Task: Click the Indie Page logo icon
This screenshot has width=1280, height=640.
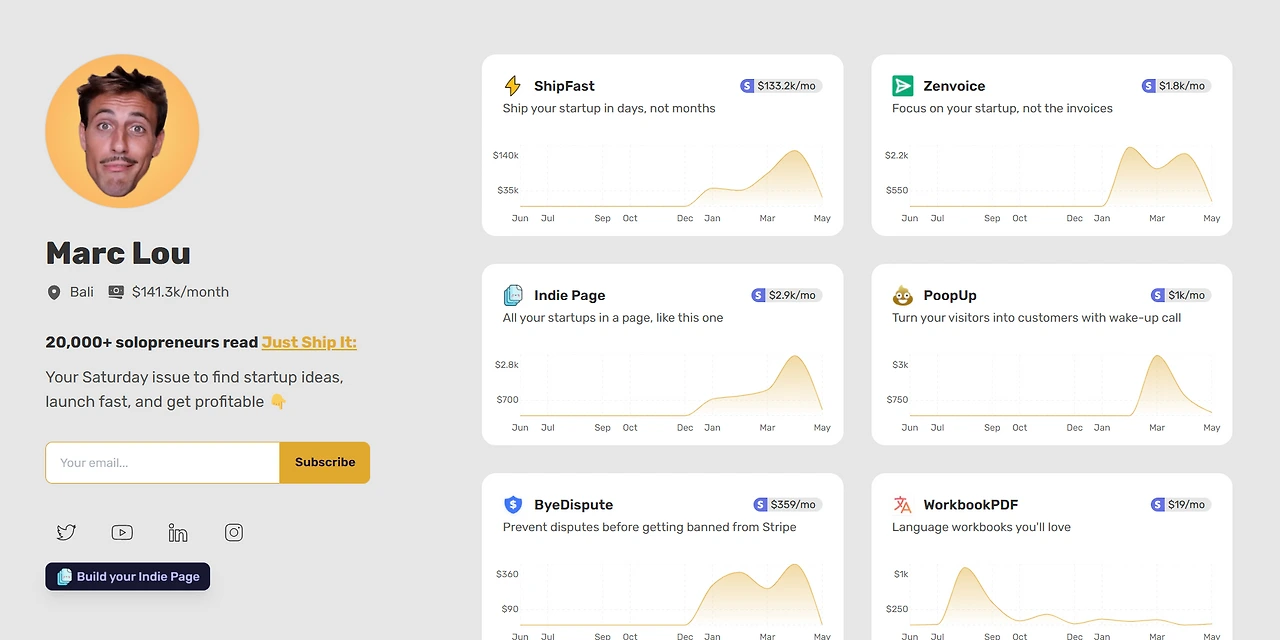Action: coord(513,295)
